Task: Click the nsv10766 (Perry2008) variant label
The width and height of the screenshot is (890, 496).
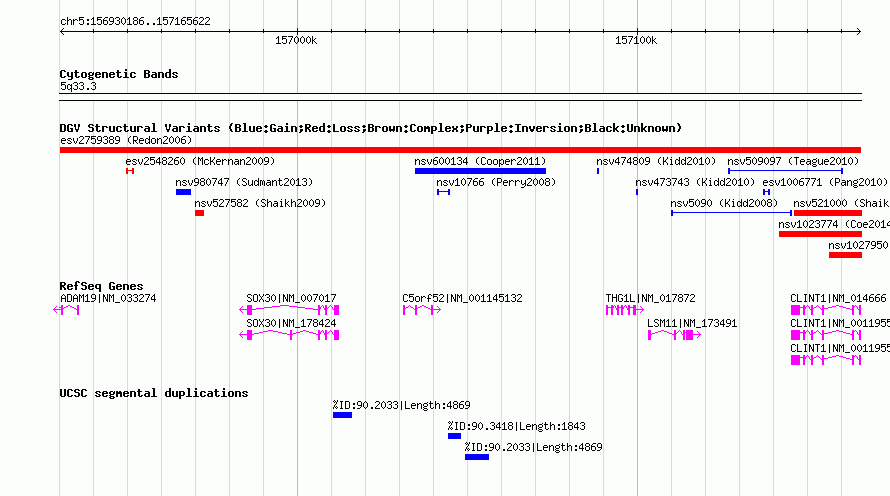Action: 496,182
